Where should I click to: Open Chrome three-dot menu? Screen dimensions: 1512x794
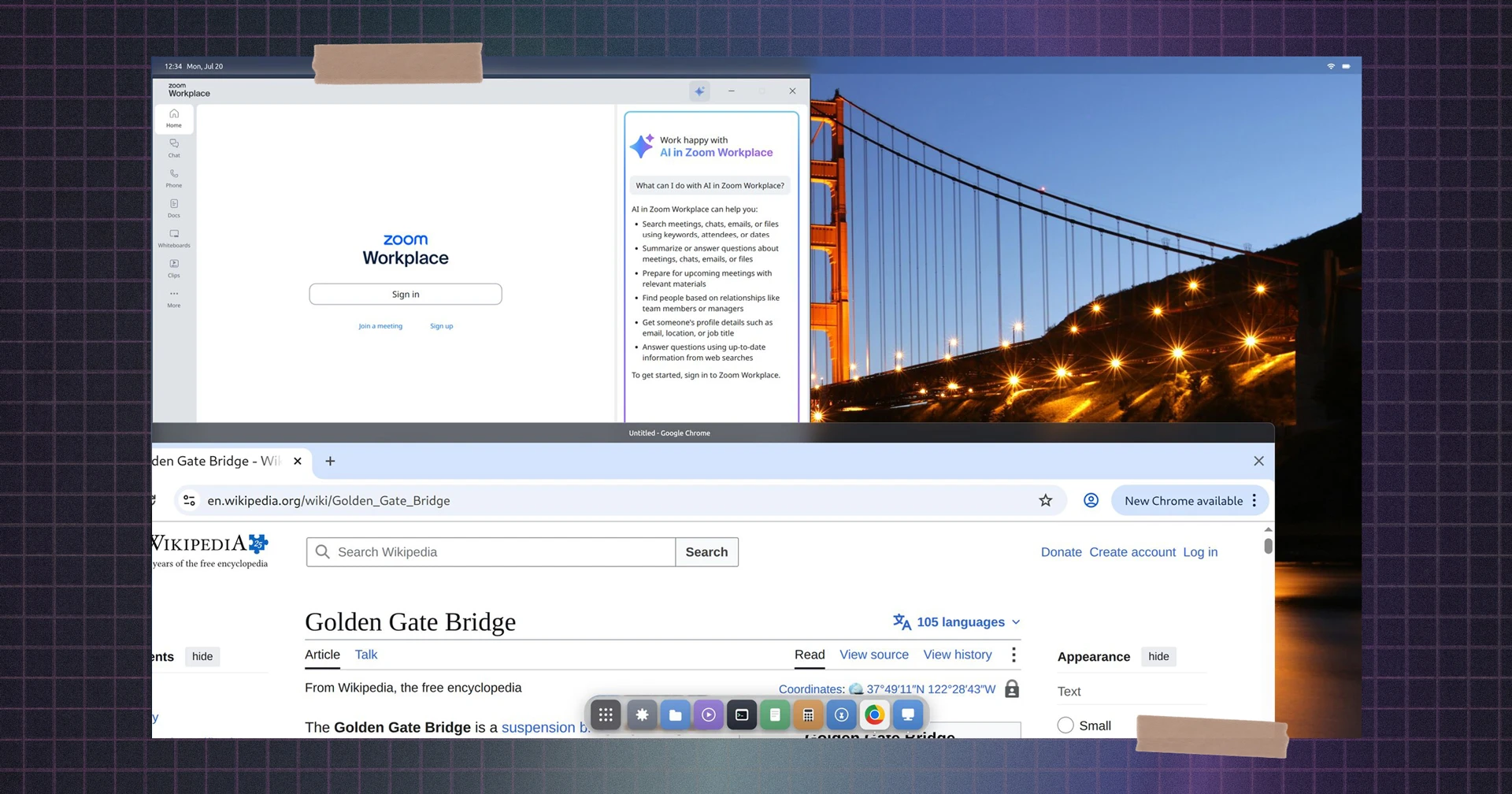[x=1254, y=501]
